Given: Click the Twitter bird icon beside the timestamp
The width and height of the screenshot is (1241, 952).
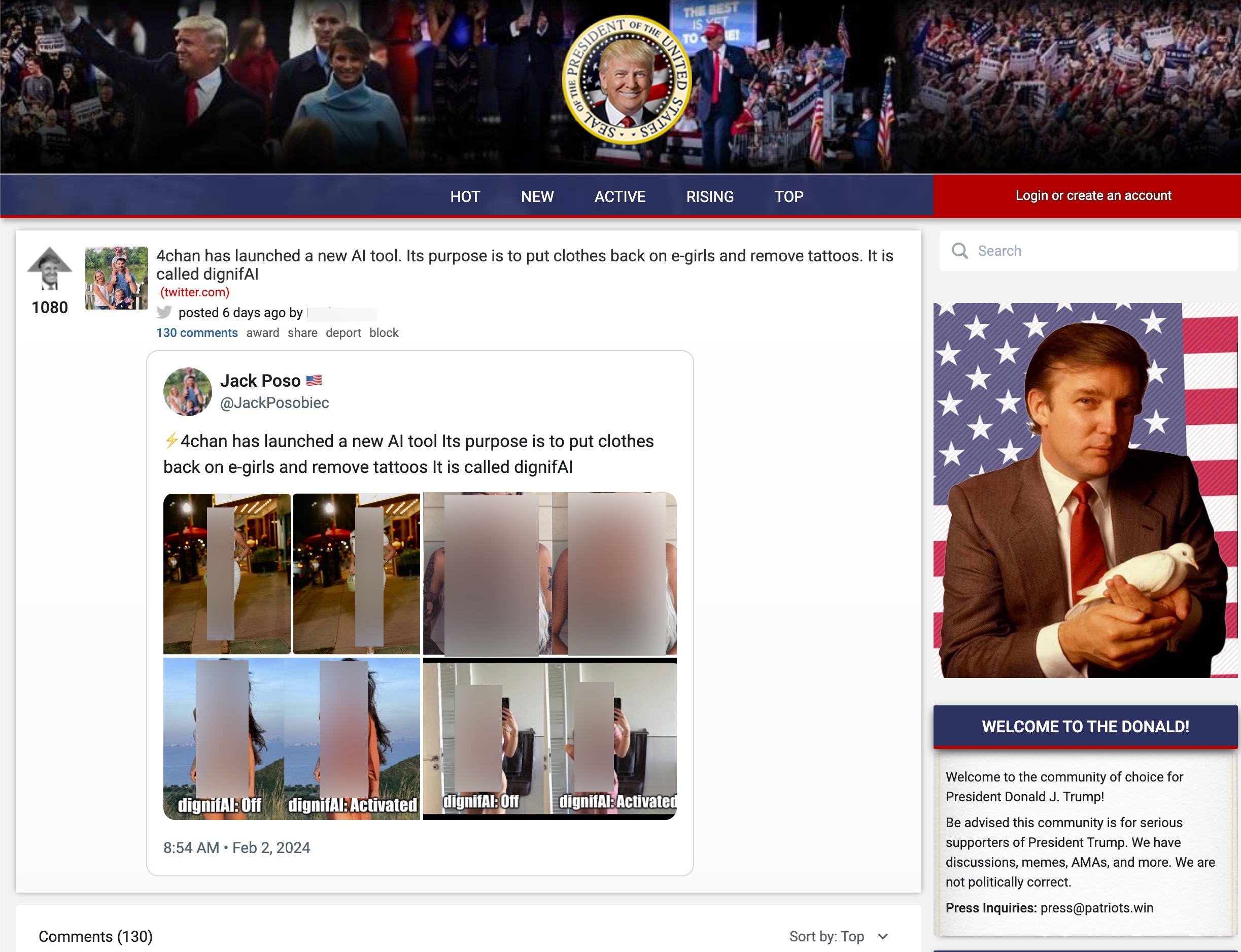Looking at the screenshot, I should point(164,313).
